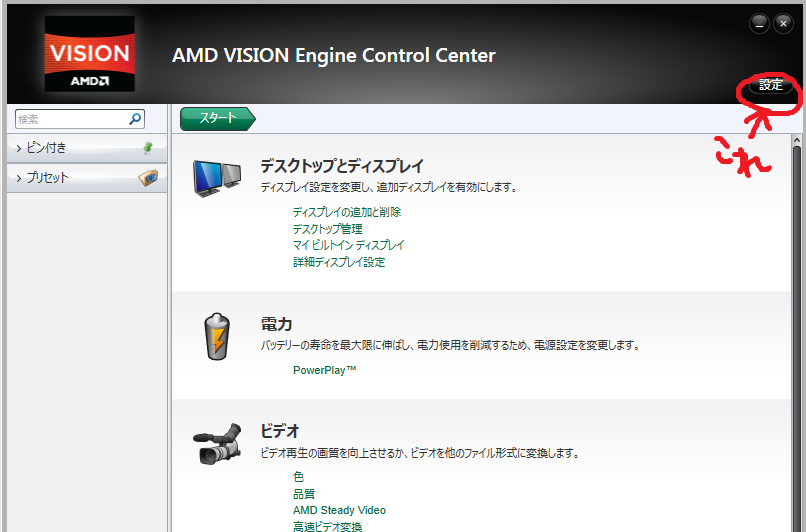
Task: Click the AMD VISION logo
Action: 88,56
